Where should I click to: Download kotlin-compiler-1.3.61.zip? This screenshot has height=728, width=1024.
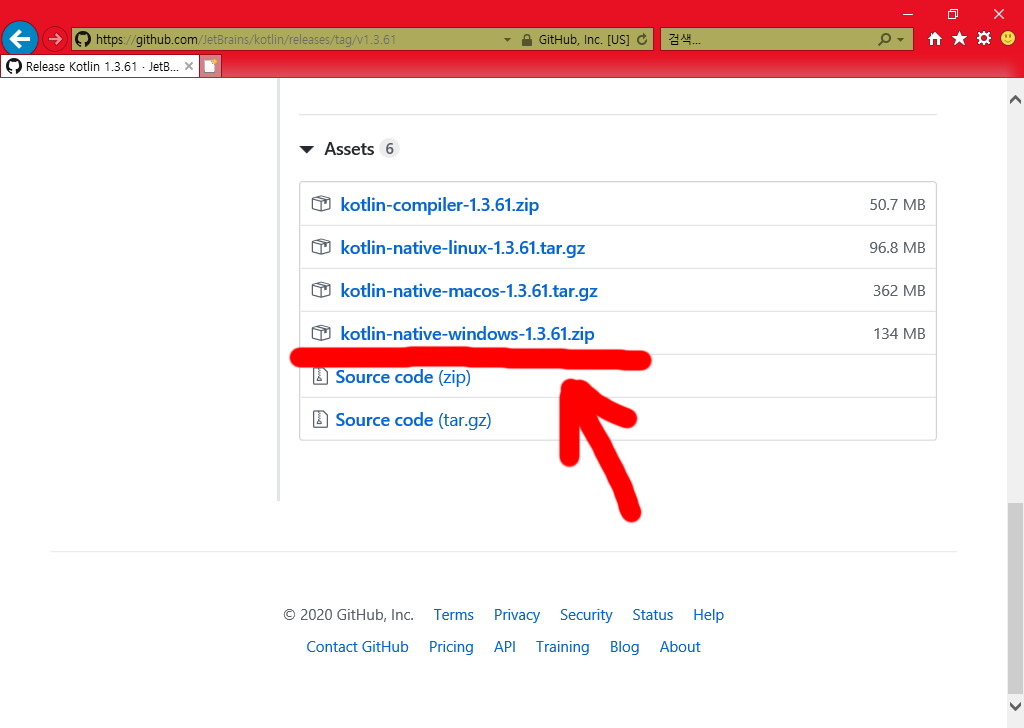pos(440,204)
